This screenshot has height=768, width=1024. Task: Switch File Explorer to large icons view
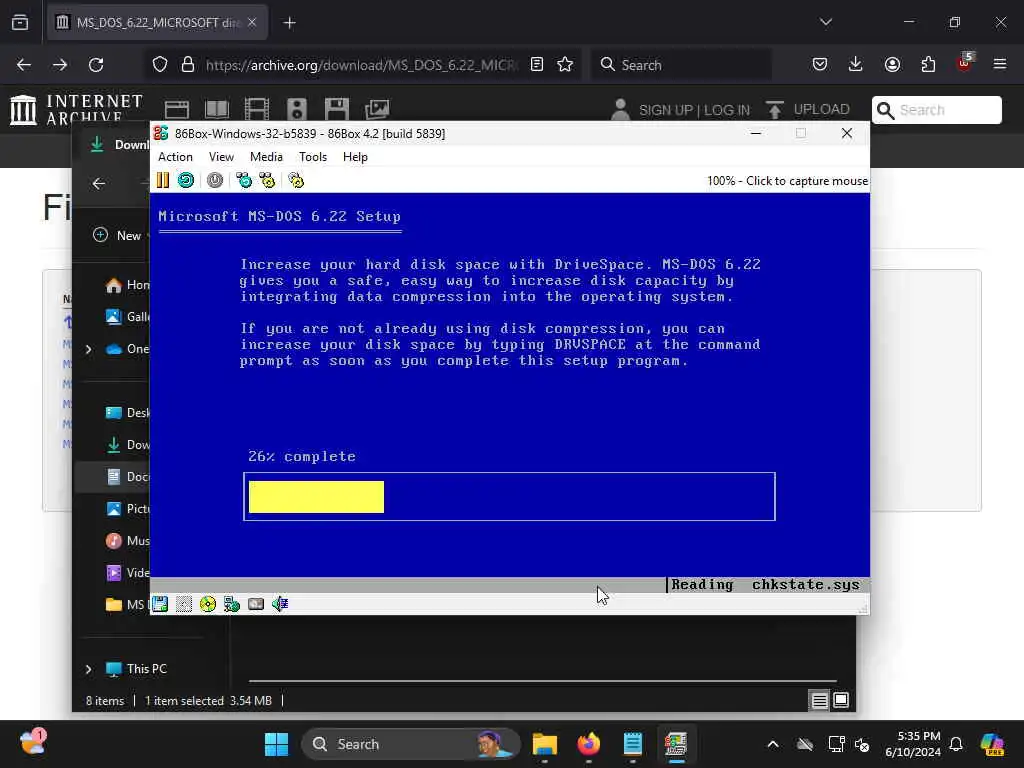click(x=841, y=701)
